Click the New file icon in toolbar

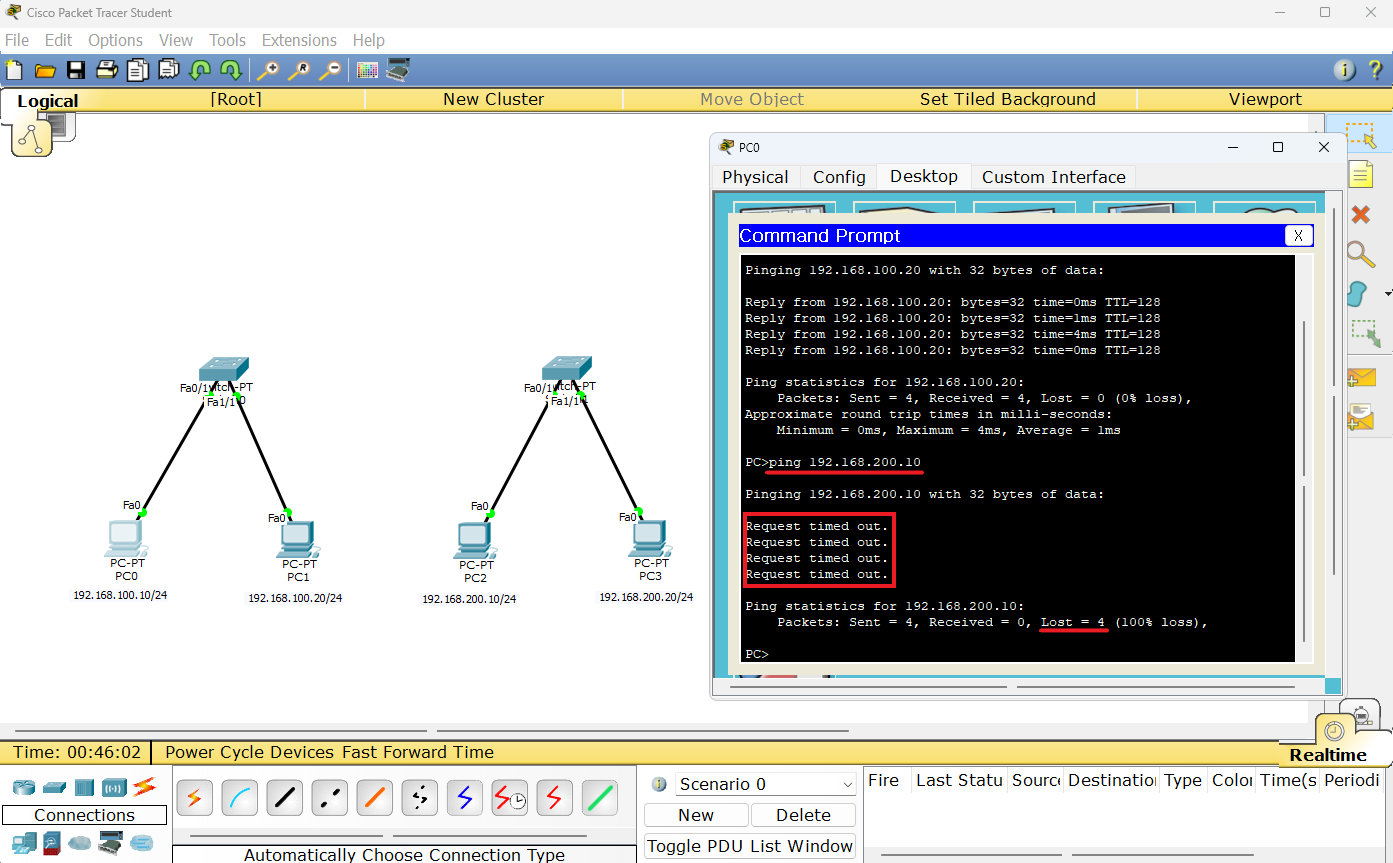pos(14,70)
